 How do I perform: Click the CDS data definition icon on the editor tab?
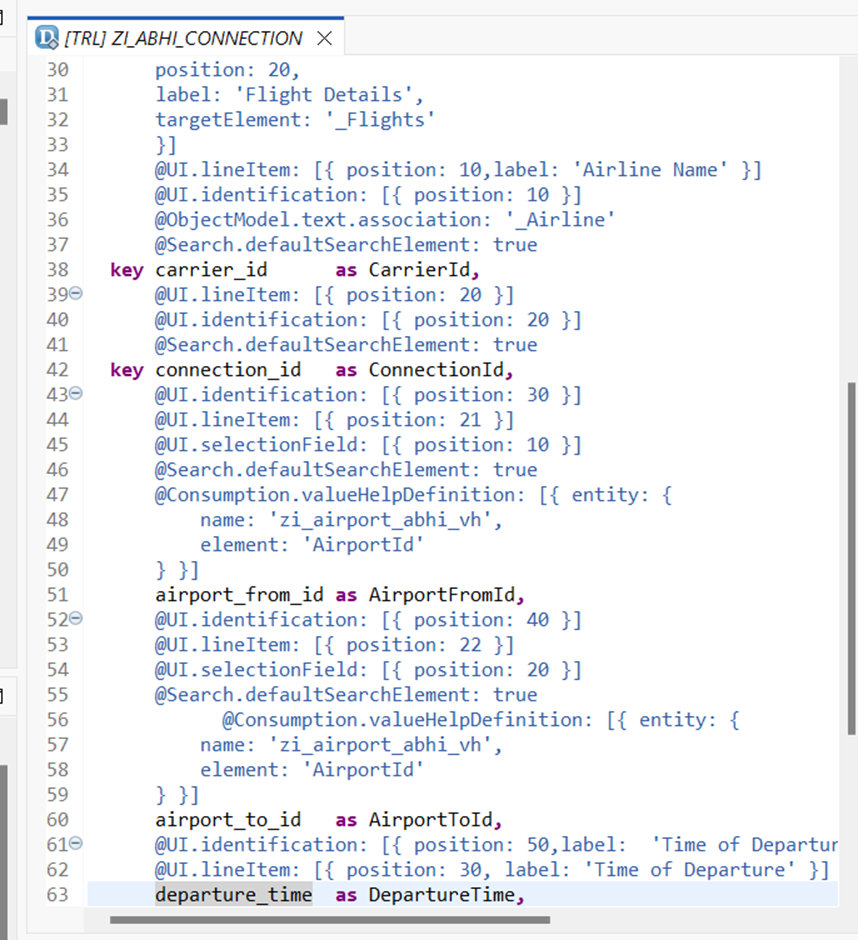tap(46, 39)
